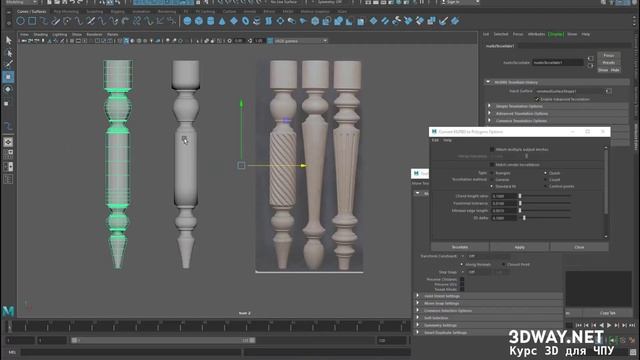
Task: Open the Renderer menu in viewport panel
Action: (94, 35)
